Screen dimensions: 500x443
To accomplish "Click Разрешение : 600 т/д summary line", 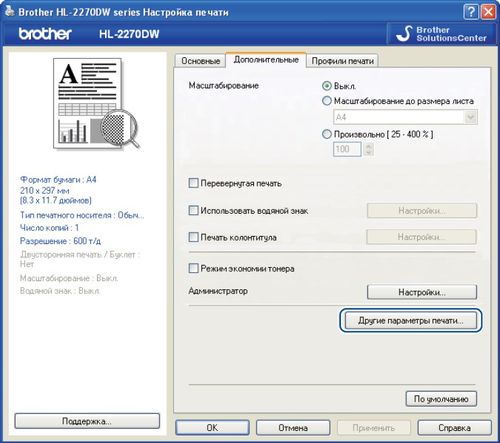I will coord(60,241).
